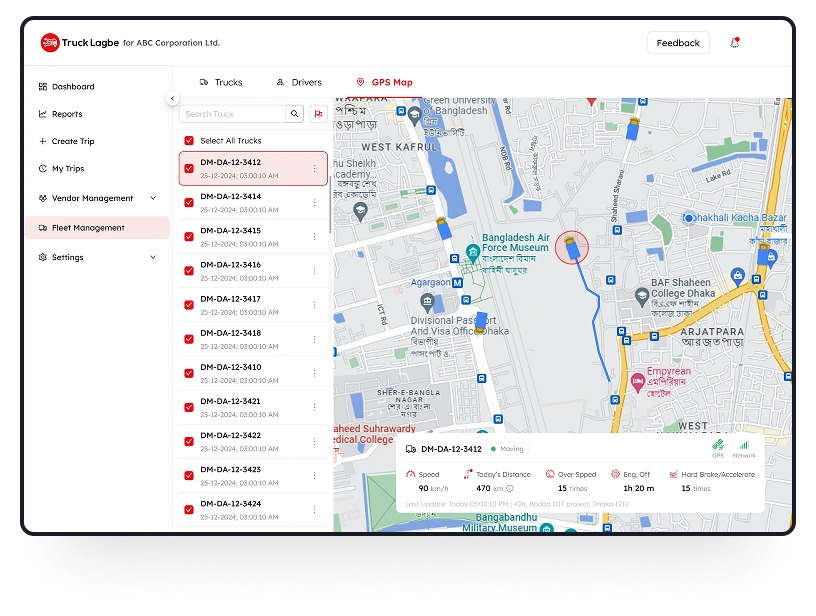Click info icon next to Today's Distance
The width and height of the screenshot is (816, 616).
510,488
